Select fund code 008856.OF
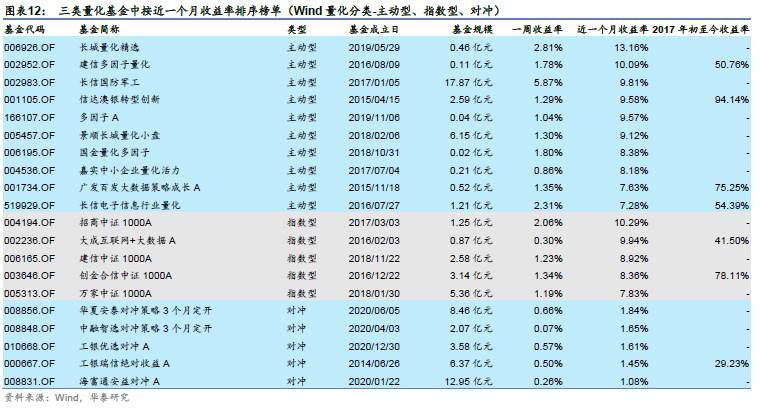The image size is (761, 411). coord(29,311)
